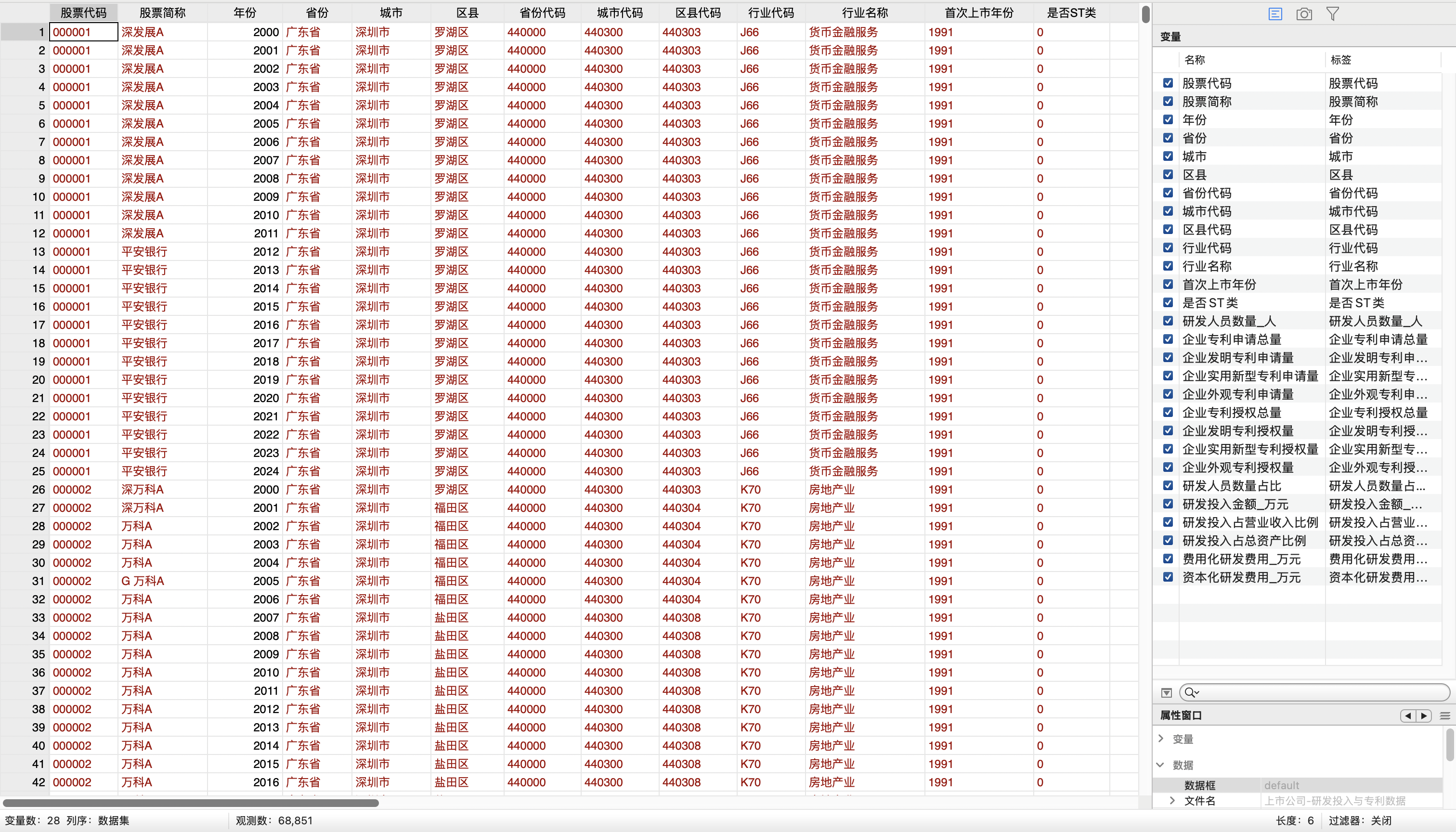Click the 年份 column header
Image resolution: width=1456 pixels, height=832 pixels.
point(245,13)
